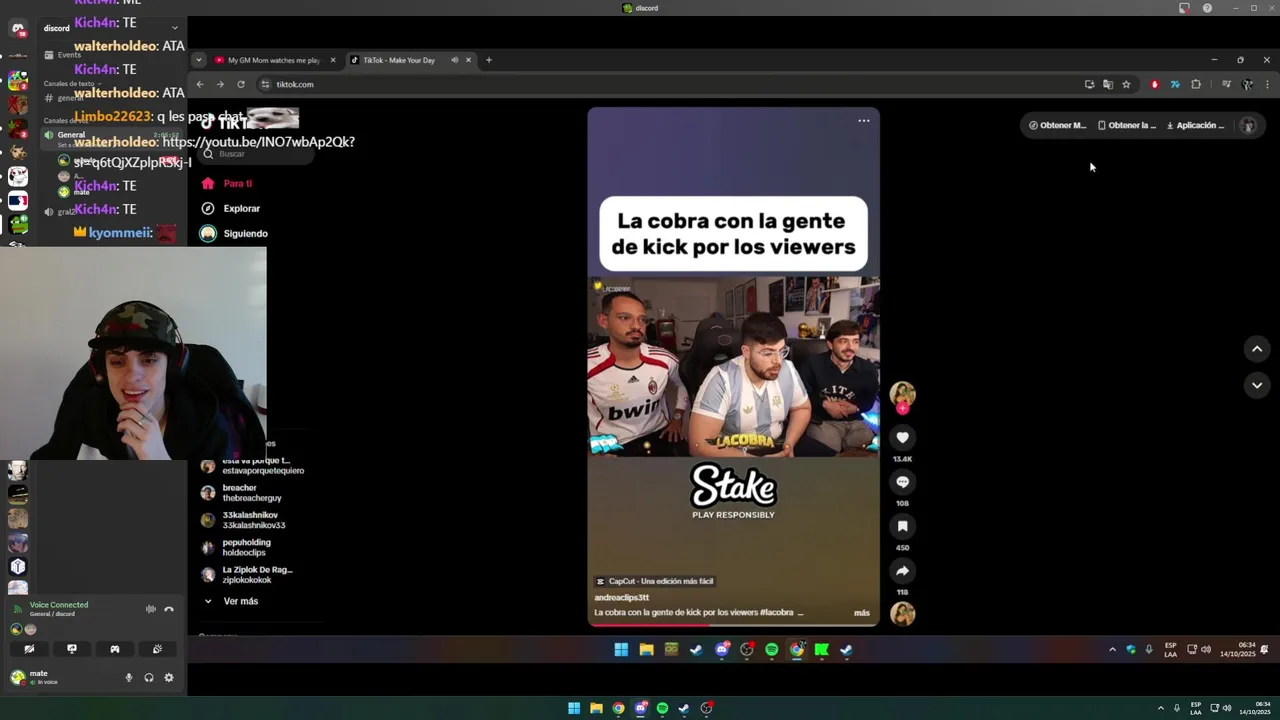1280x720 pixels.
Task: Open File Explorer on the bottom outer taskbar
Action: (596, 708)
